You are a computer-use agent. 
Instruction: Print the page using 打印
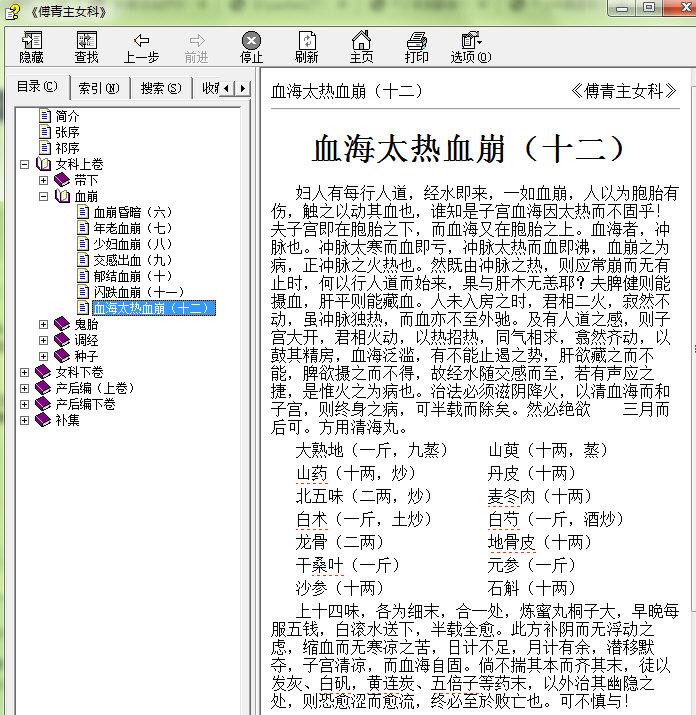point(416,46)
